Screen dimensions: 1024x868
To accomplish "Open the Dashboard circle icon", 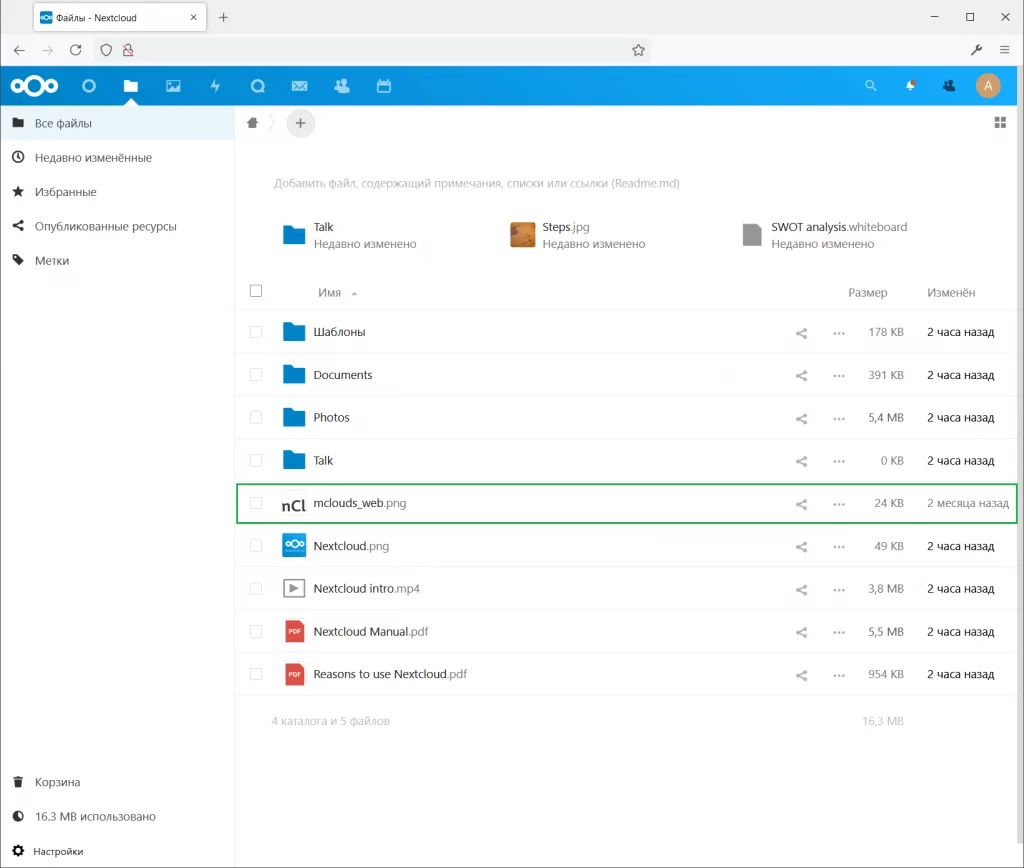I will (89, 86).
